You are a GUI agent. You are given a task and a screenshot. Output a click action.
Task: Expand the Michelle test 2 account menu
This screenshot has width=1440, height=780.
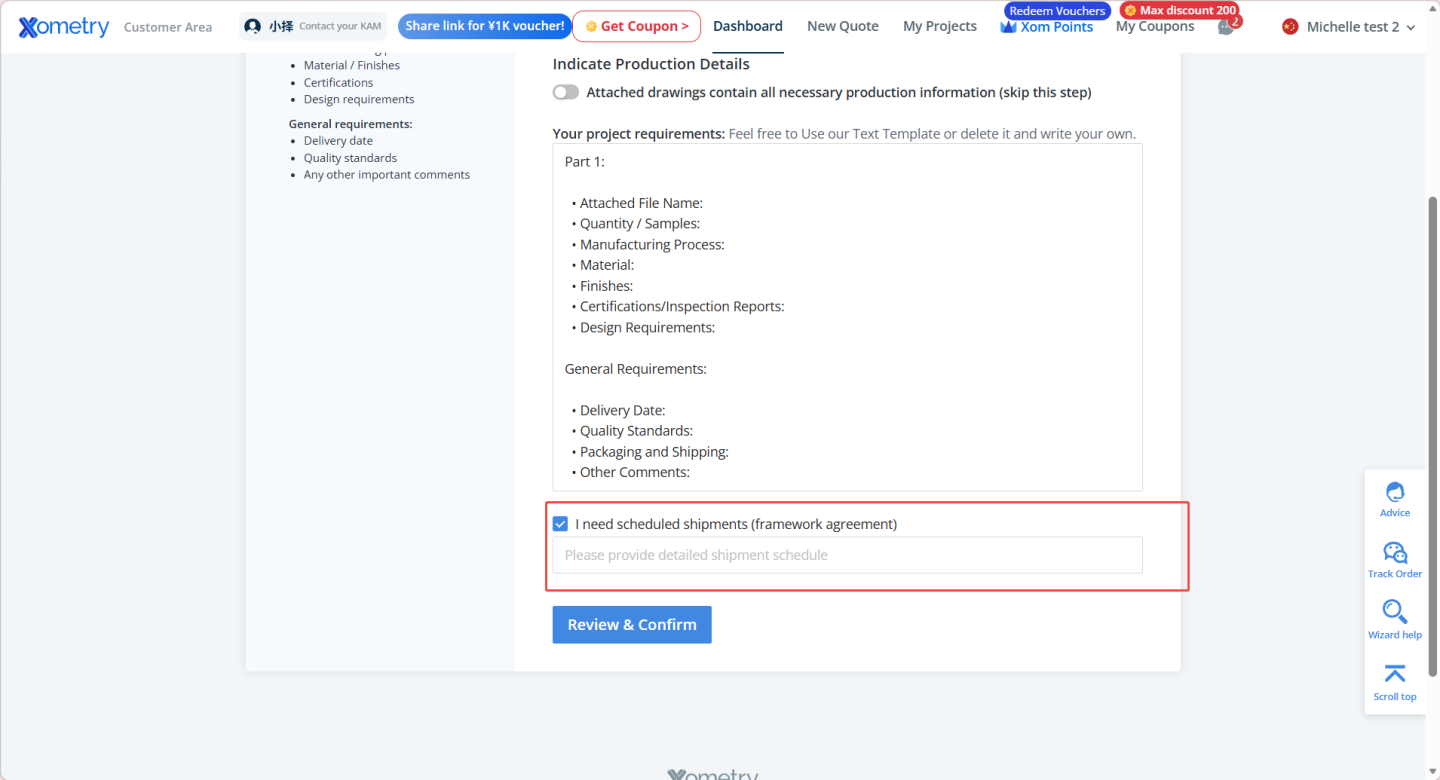(x=1350, y=27)
